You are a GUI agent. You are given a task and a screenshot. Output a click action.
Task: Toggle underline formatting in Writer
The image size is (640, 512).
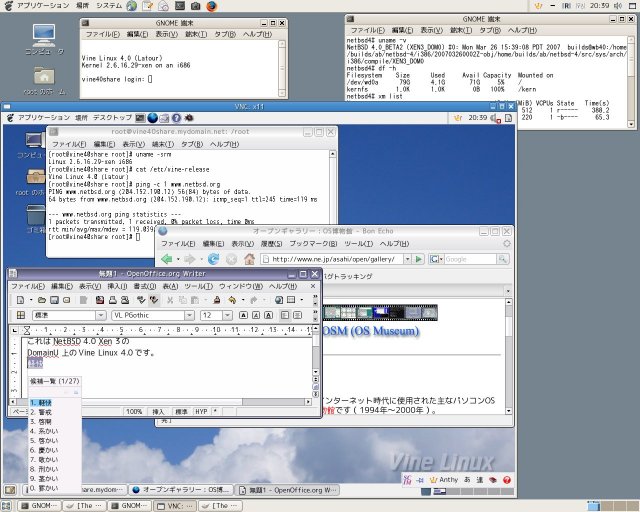click(x=268, y=315)
